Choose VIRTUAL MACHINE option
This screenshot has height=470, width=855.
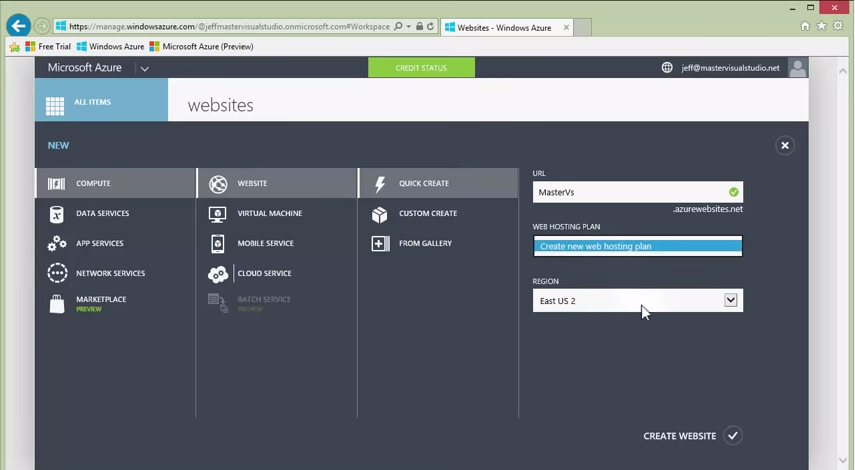pyautogui.click(x=276, y=214)
